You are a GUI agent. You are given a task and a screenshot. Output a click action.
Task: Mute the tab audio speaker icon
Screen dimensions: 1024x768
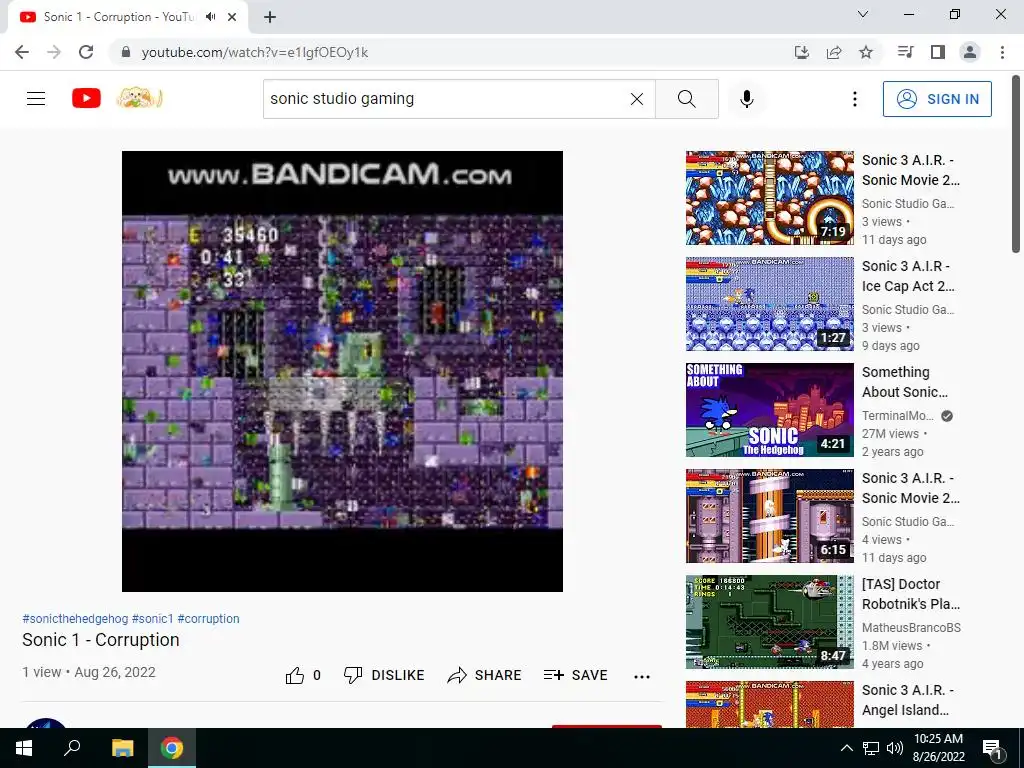[x=210, y=17]
